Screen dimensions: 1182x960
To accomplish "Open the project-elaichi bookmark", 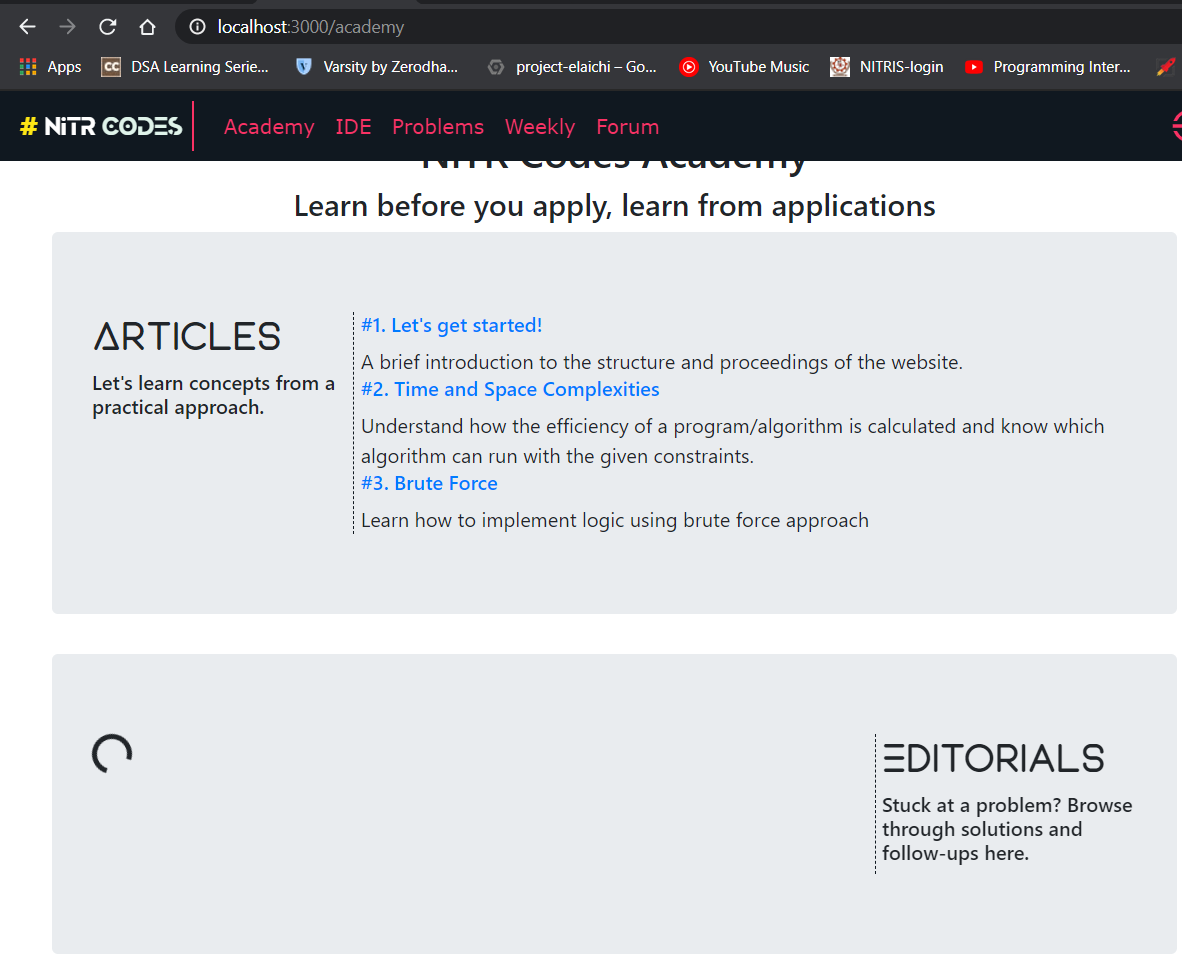I will point(572,67).
